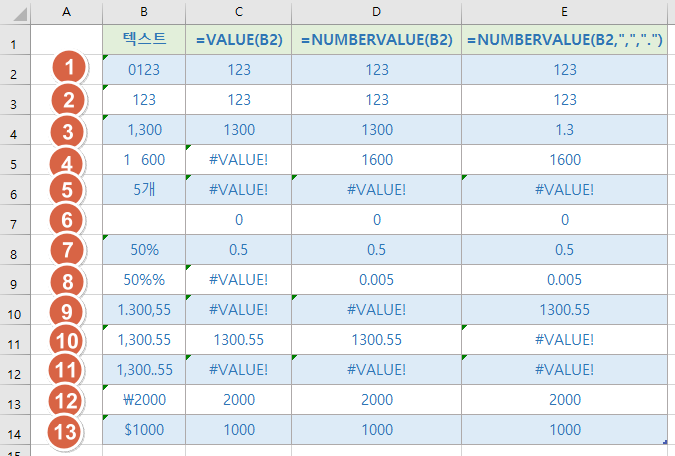Click the =NUMBERVALUE(B2) header cell in column D

click(x=376, y=40)
